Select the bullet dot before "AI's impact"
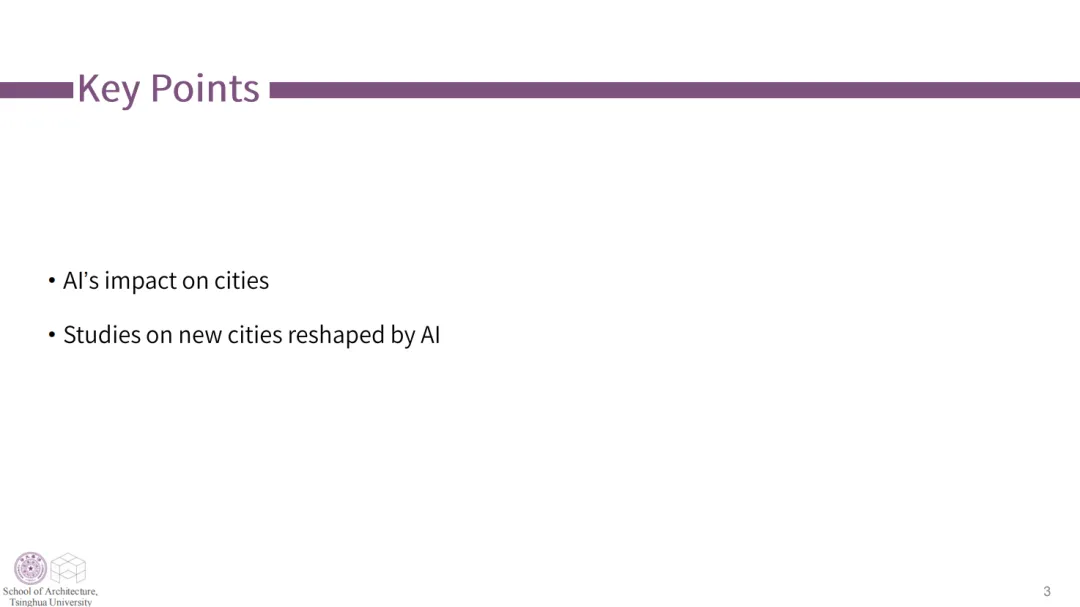The image size is (1080, 607). tap(52, 281)
